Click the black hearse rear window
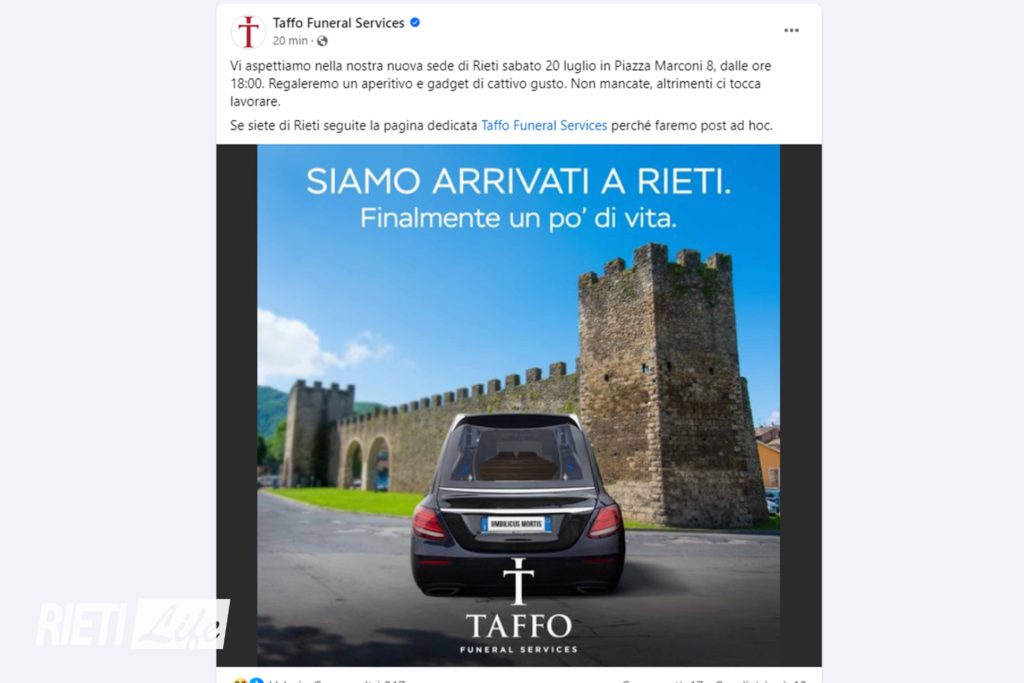Image resolution: width=1024 pixels, height=683 pixels. [516, 454]
